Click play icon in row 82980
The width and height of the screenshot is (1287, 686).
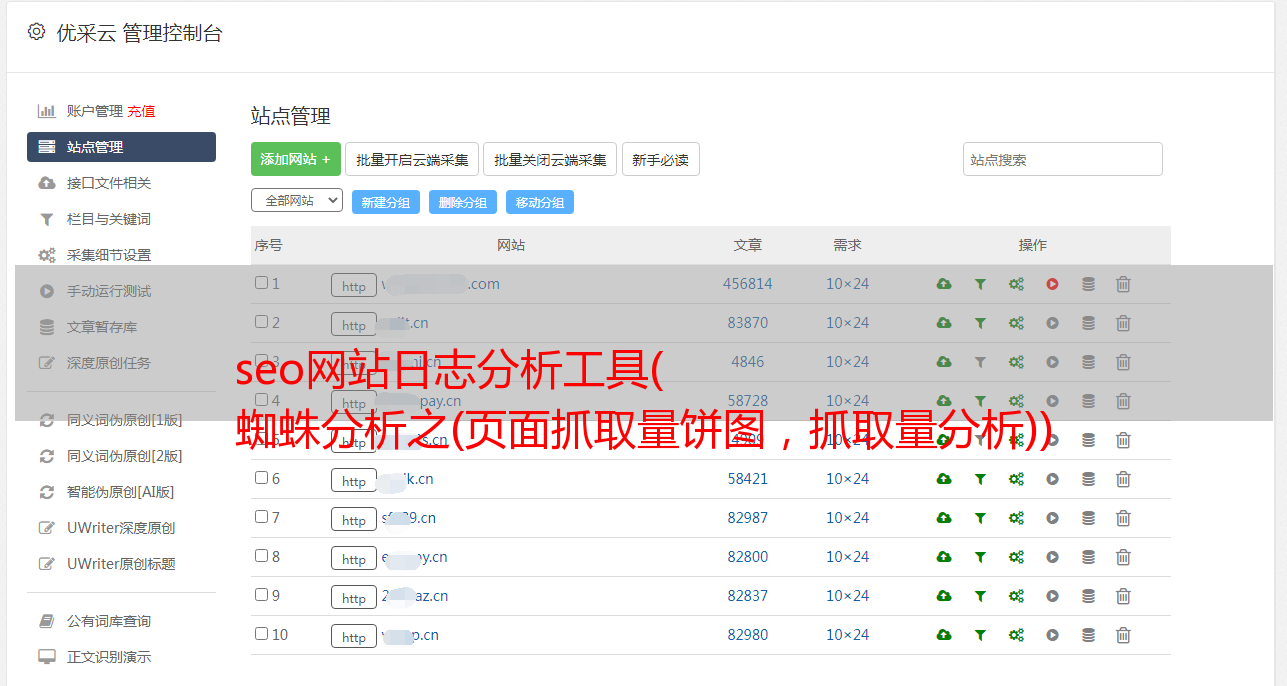1052,635
